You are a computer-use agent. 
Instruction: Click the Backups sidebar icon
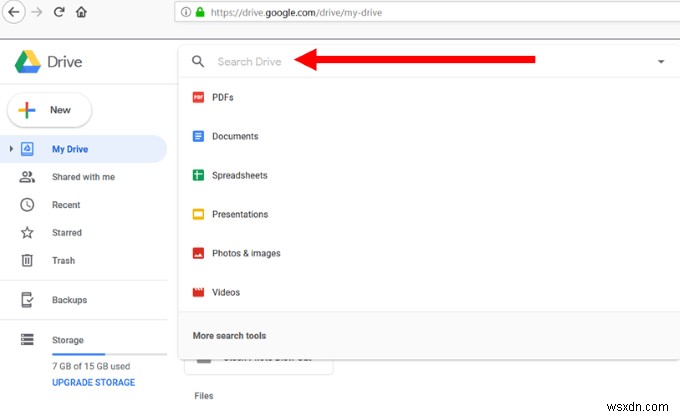click(28, 300)
